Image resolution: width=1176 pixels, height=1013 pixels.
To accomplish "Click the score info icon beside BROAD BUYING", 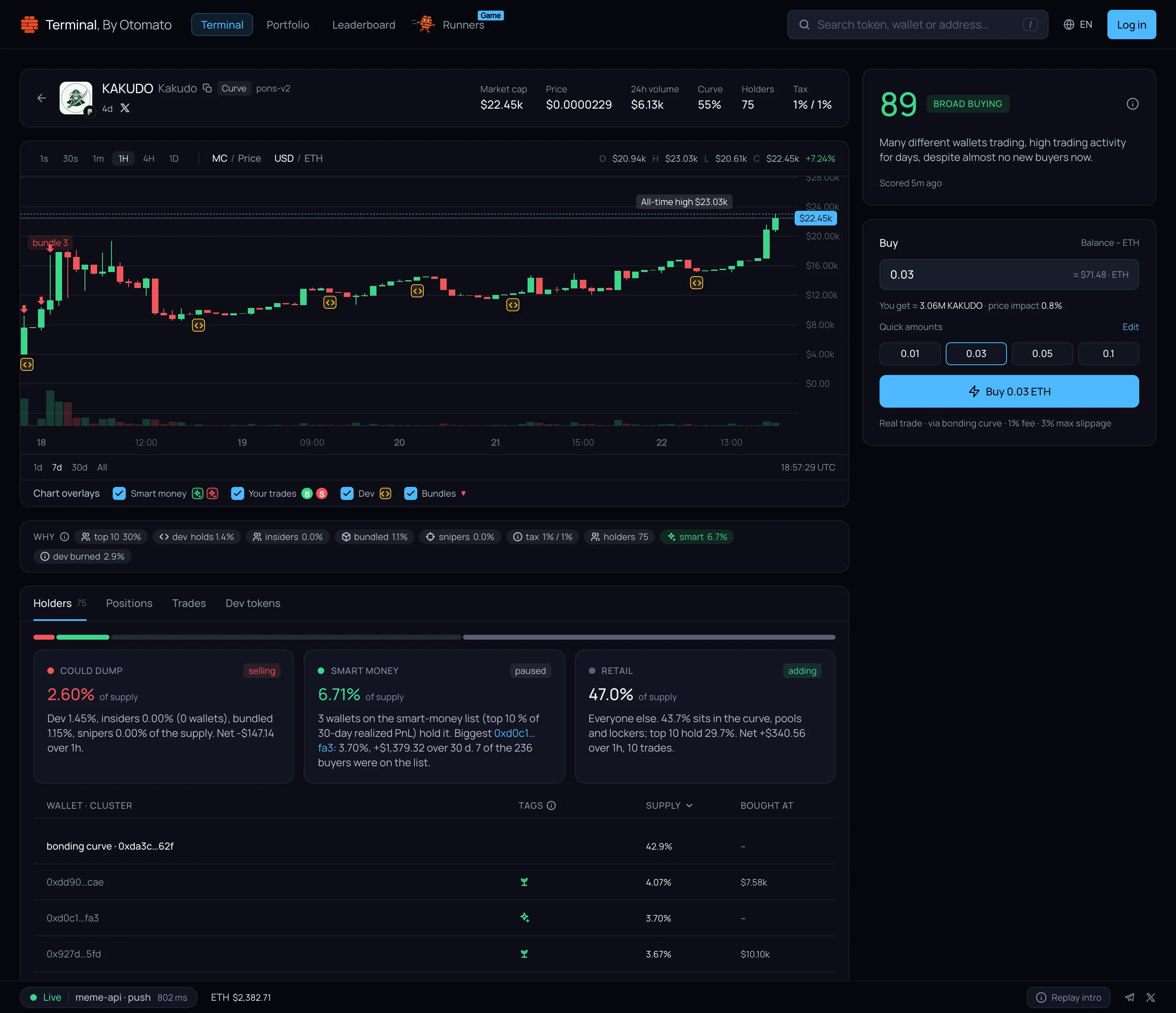I will (1132, 104).
